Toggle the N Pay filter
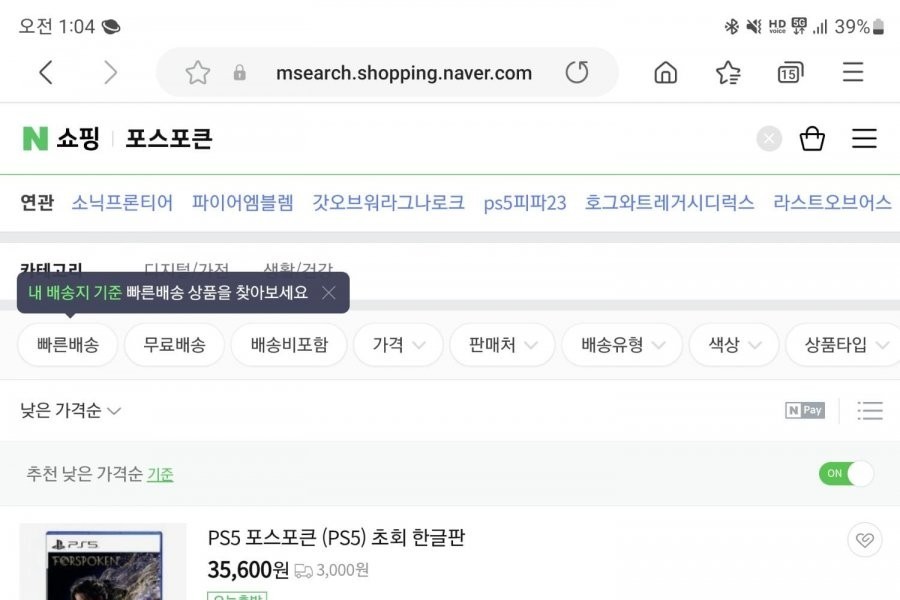900x600 pixels. click(x=805, y=410)
